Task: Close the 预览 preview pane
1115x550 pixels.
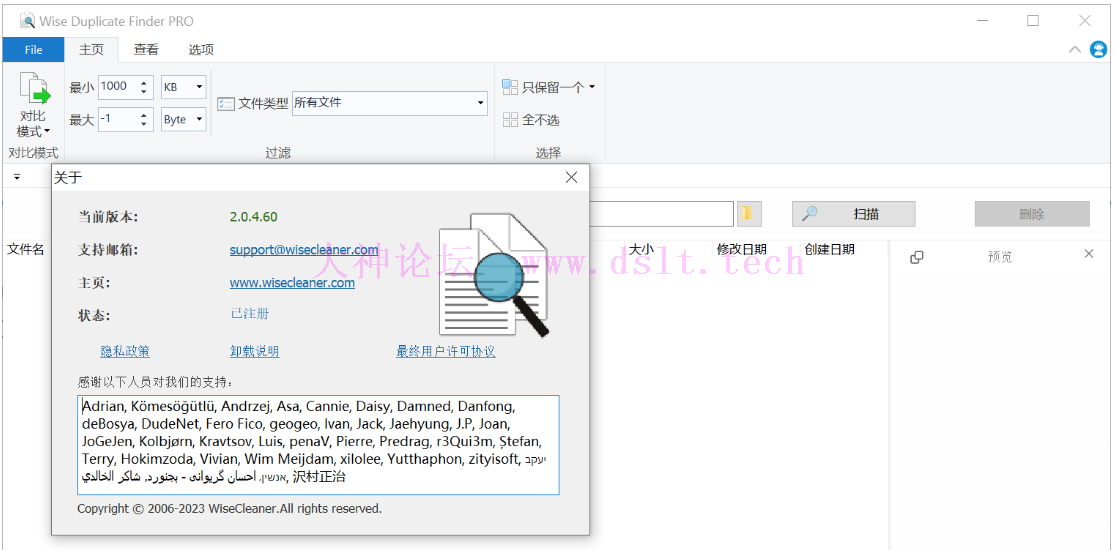Action: click(1089, 253)
